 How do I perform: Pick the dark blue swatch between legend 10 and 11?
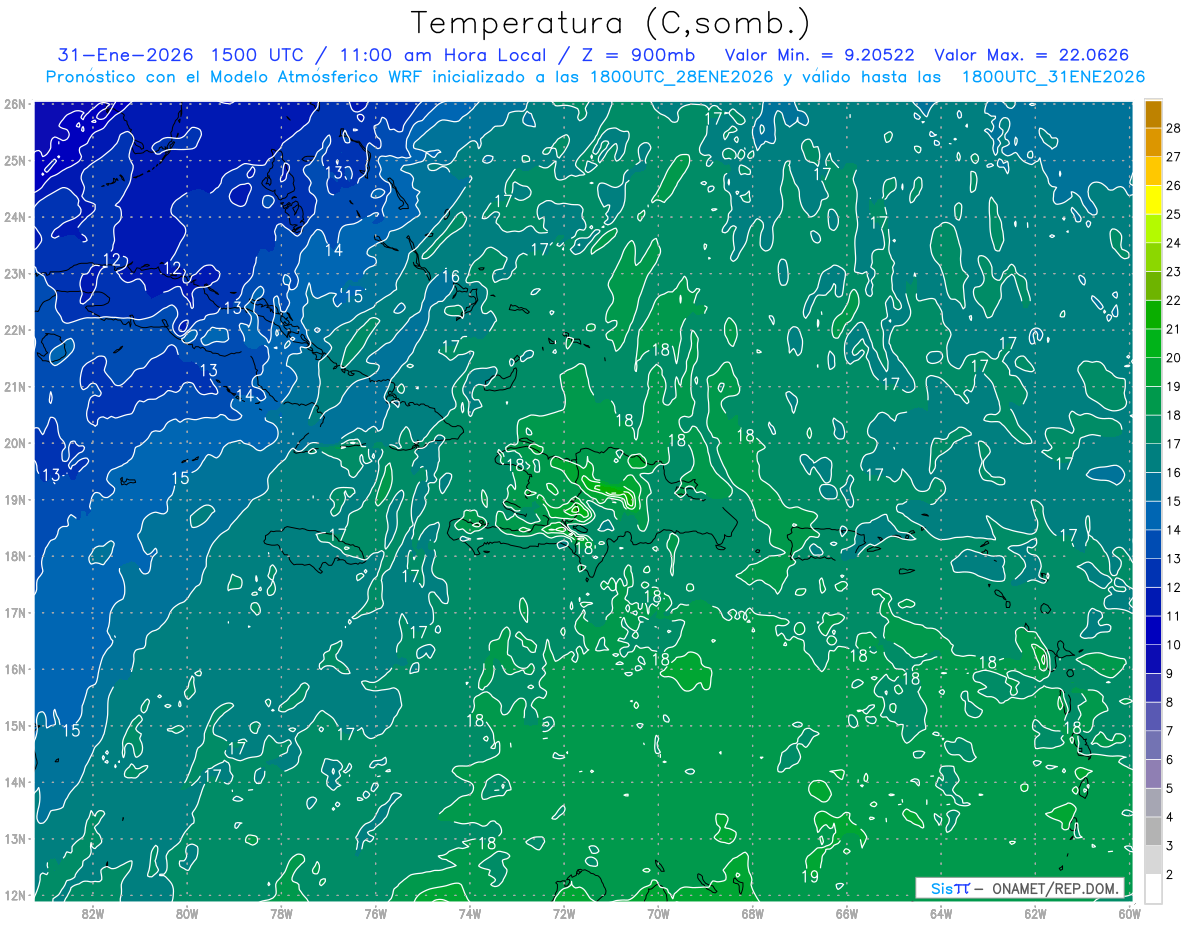click(x=1153, y=631)
